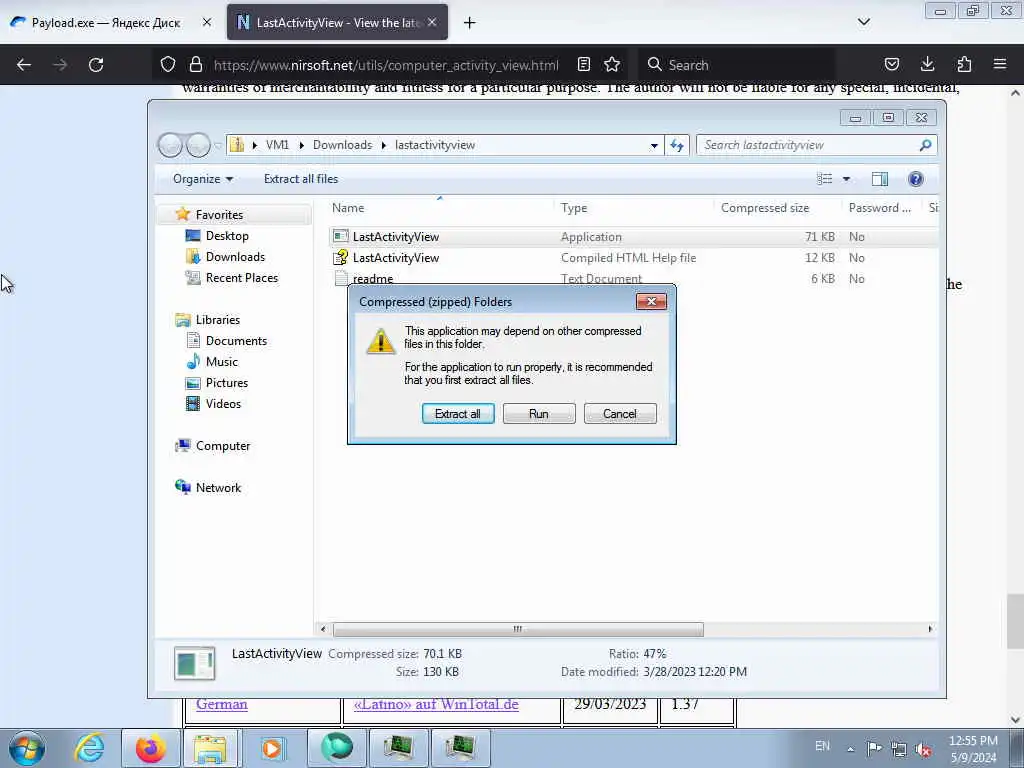Open Computer in navigation pane
The image size is (1024, 768).
point(223,445)
